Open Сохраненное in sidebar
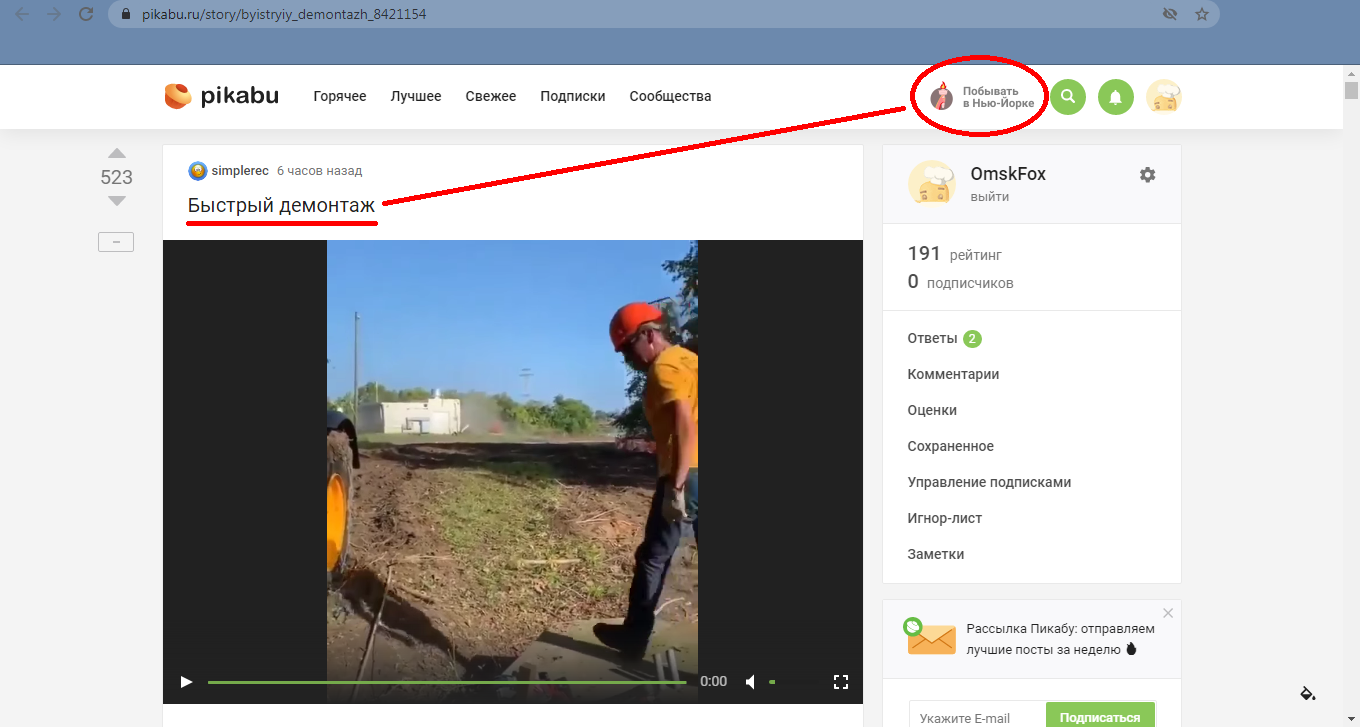Viewport: 1360px width, 727px height. 951,446
